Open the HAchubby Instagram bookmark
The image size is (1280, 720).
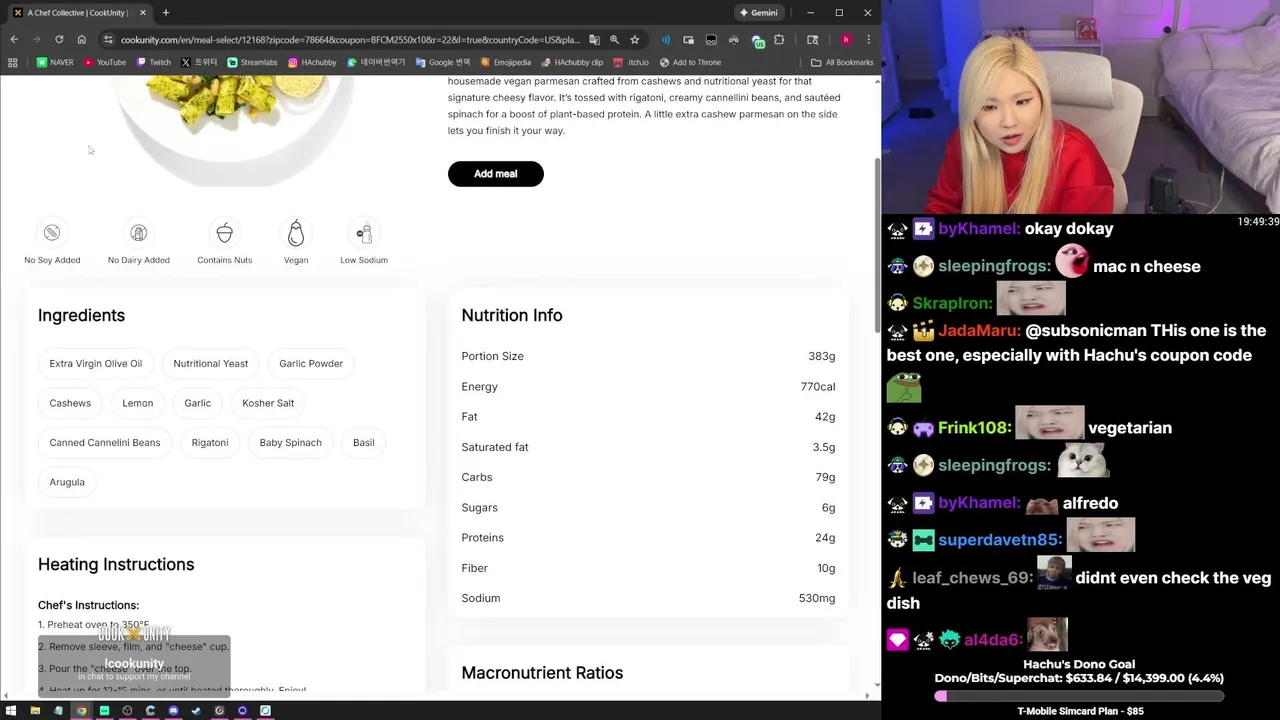pos(313,62)
